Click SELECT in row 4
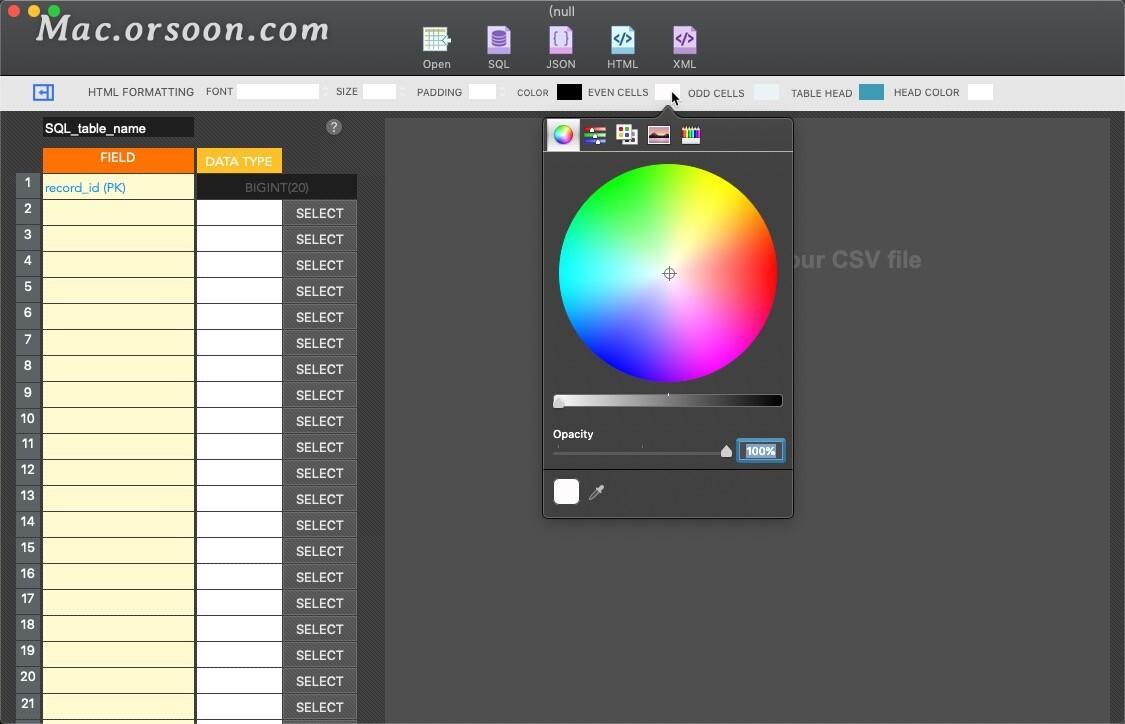Screen dimensions: 1125x724 (x=319, y=265)
